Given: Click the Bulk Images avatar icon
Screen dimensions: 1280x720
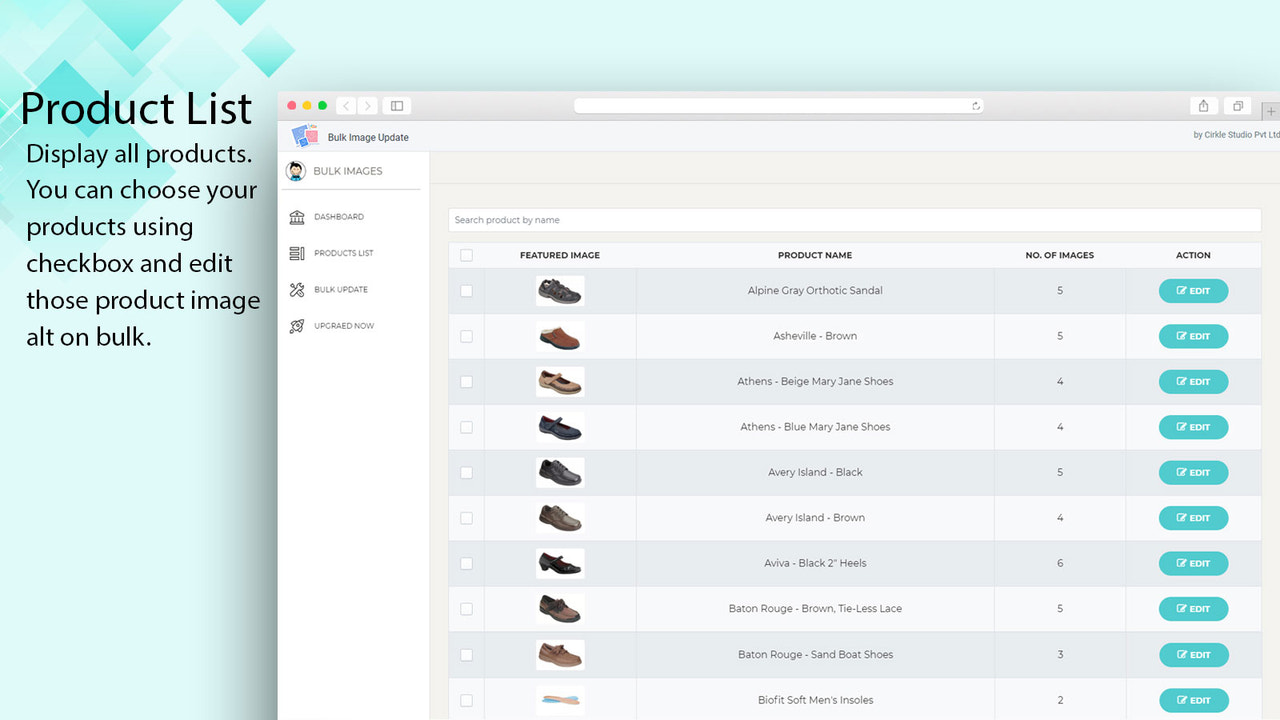Looking at the screenshot, I should click(295, 171).
